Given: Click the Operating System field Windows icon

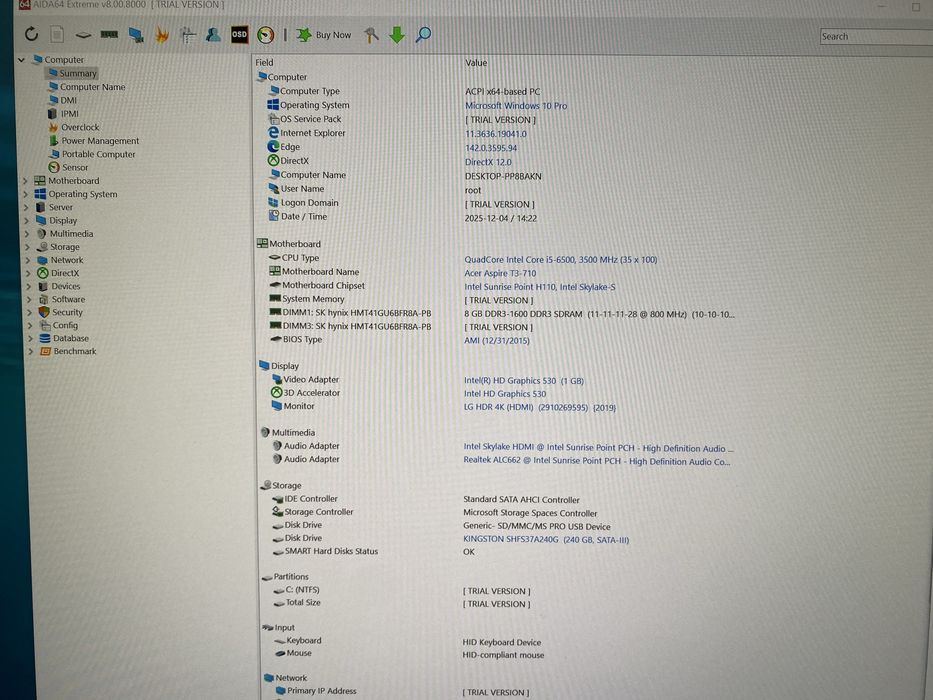Looking at the screenshot, I should pos(273,105).
